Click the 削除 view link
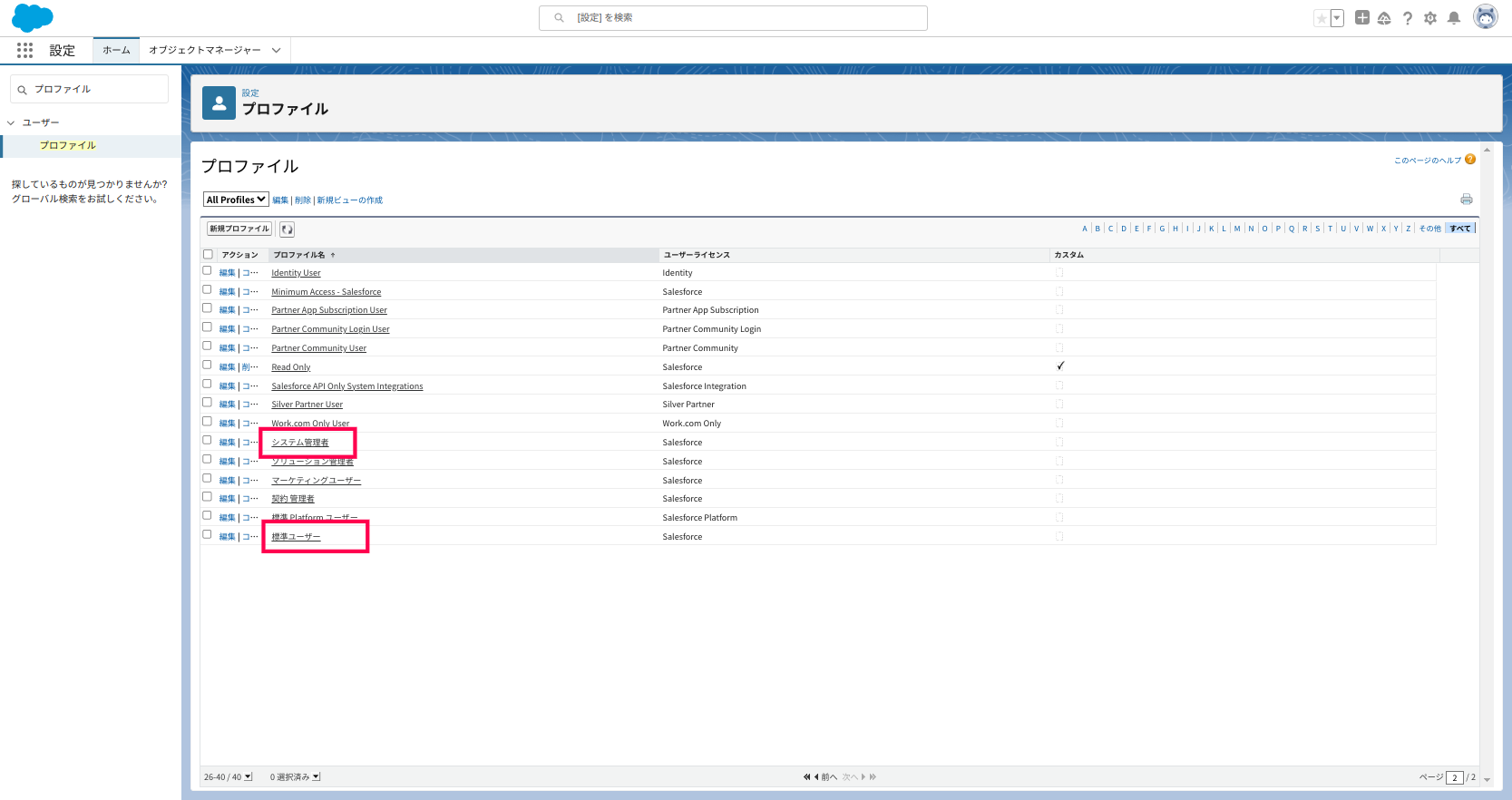This screenshot has width=1512, height=800. tap(303, 200)
